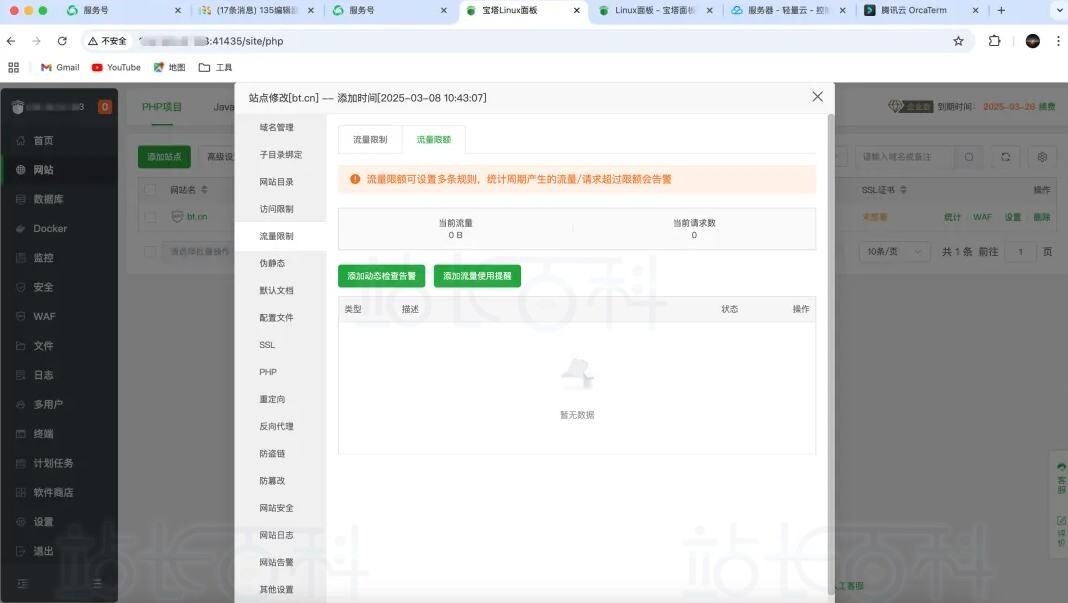
Task: Click 添加动态检查告警 button
Action: (x=381, y=276)
